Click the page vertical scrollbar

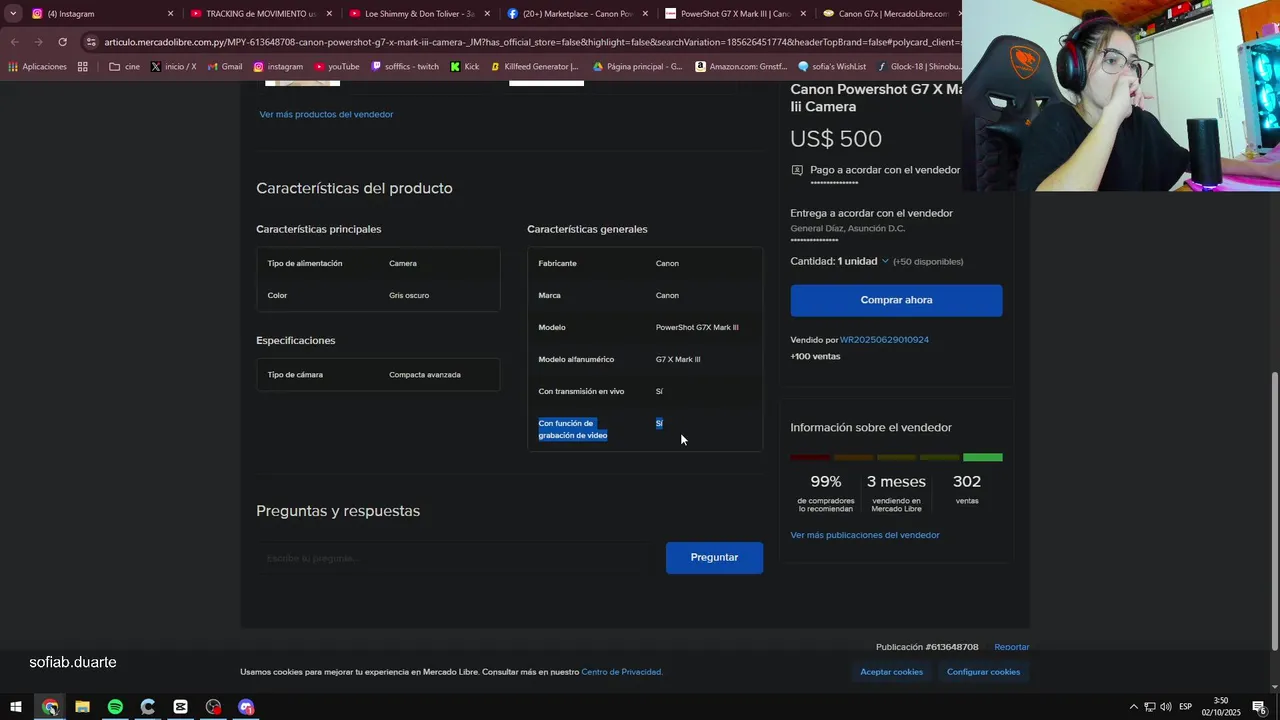pos(1274,510)
